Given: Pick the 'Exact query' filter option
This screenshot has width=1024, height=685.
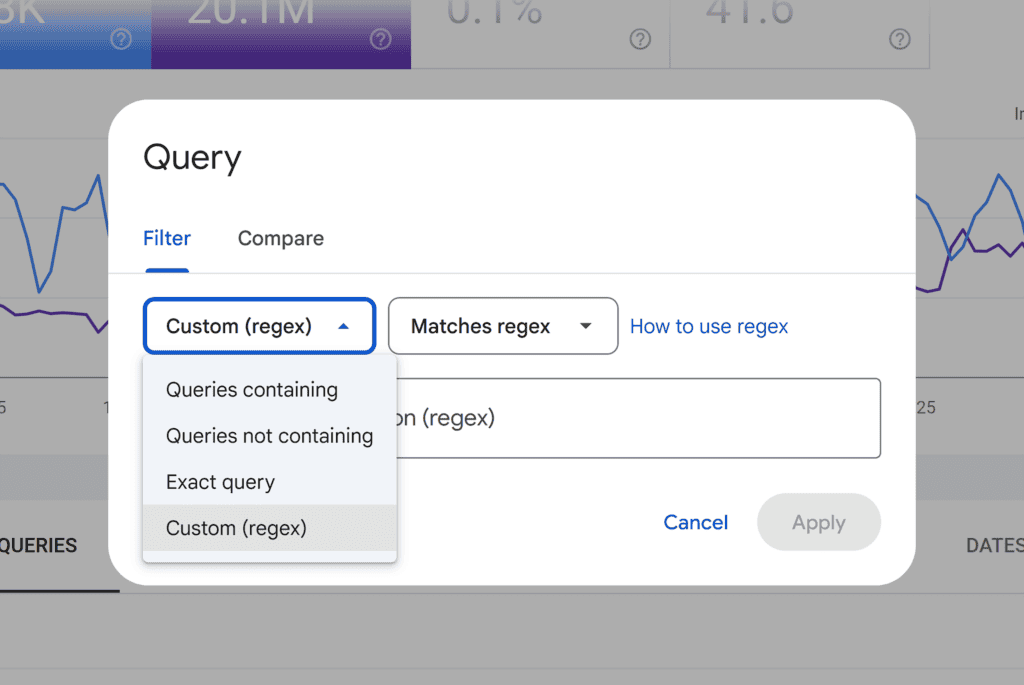Looking at the screenshot, I should [x=220, y=482].
